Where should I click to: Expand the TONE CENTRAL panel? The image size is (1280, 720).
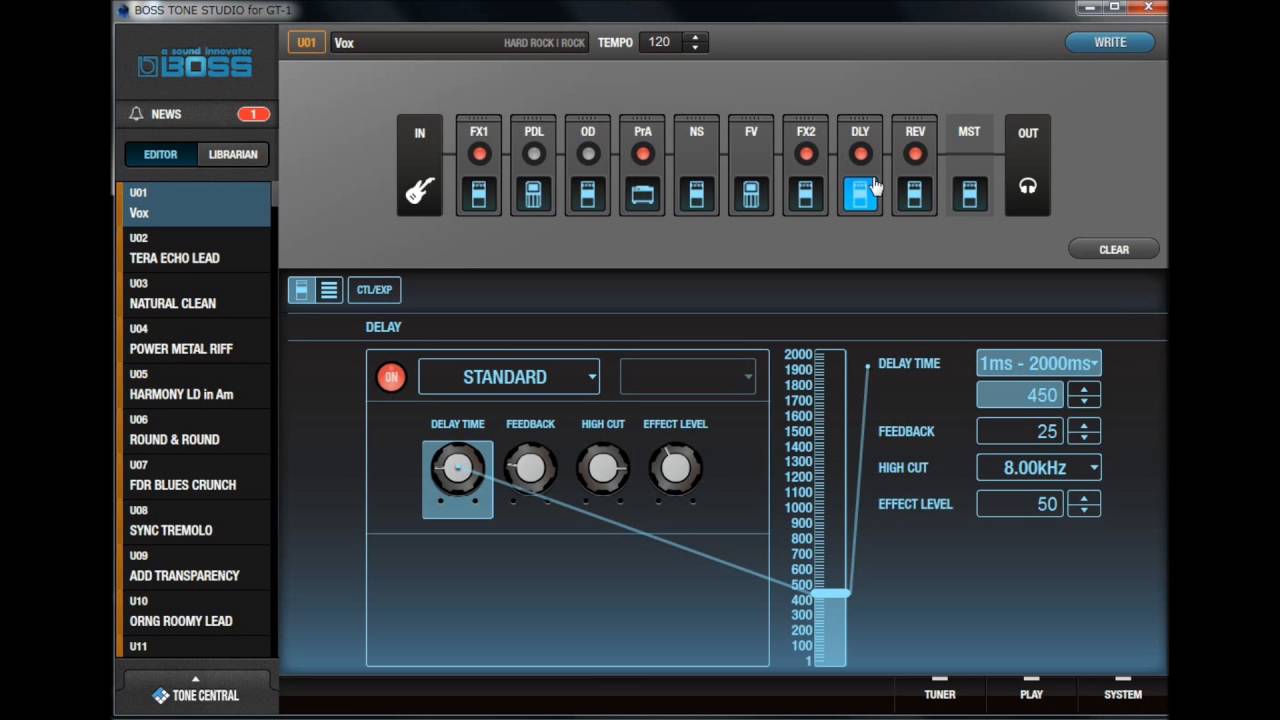[x=196, y=679]
